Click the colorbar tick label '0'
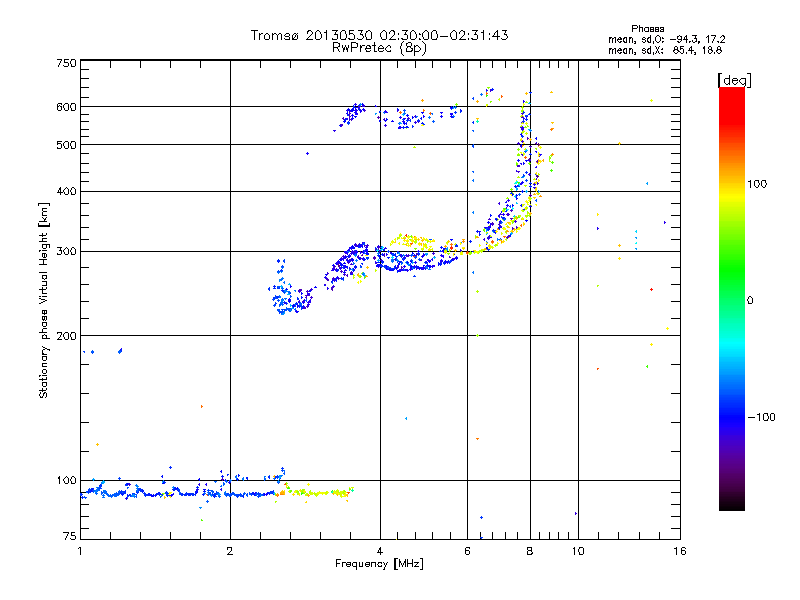800x600 pixels. [x=750, y=300]
